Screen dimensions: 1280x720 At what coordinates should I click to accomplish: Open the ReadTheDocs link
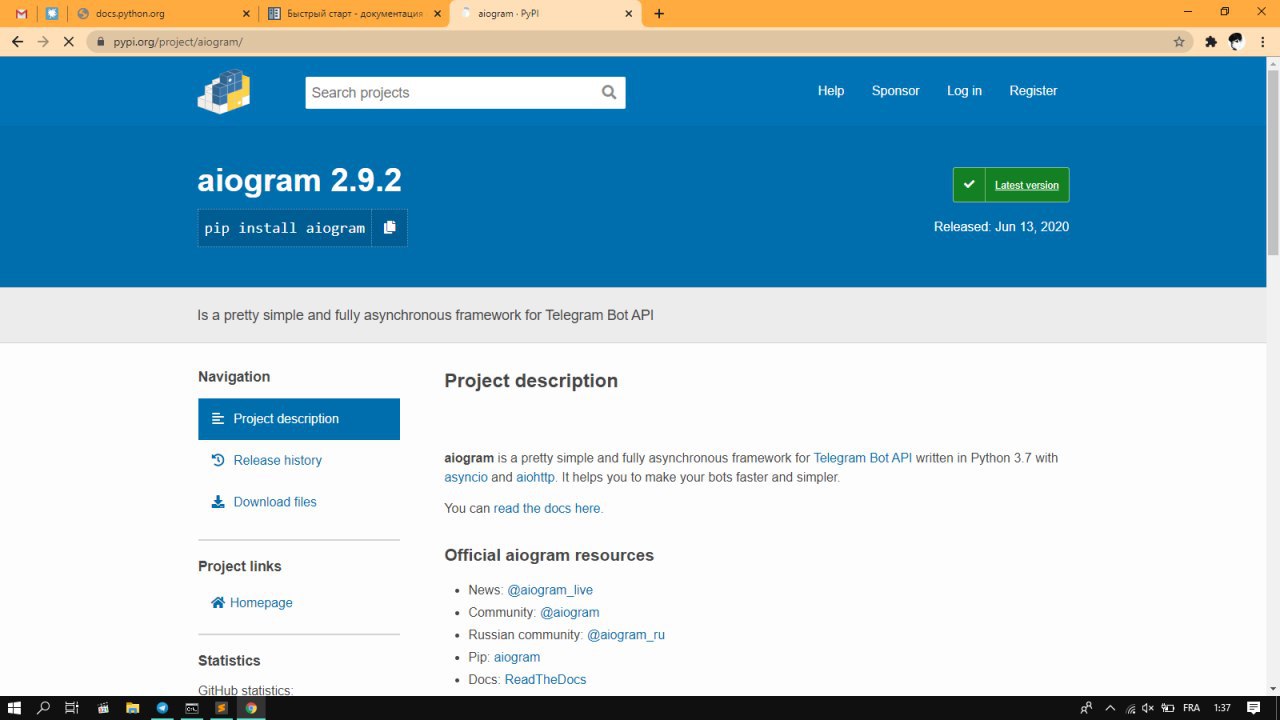coord(545,680)
